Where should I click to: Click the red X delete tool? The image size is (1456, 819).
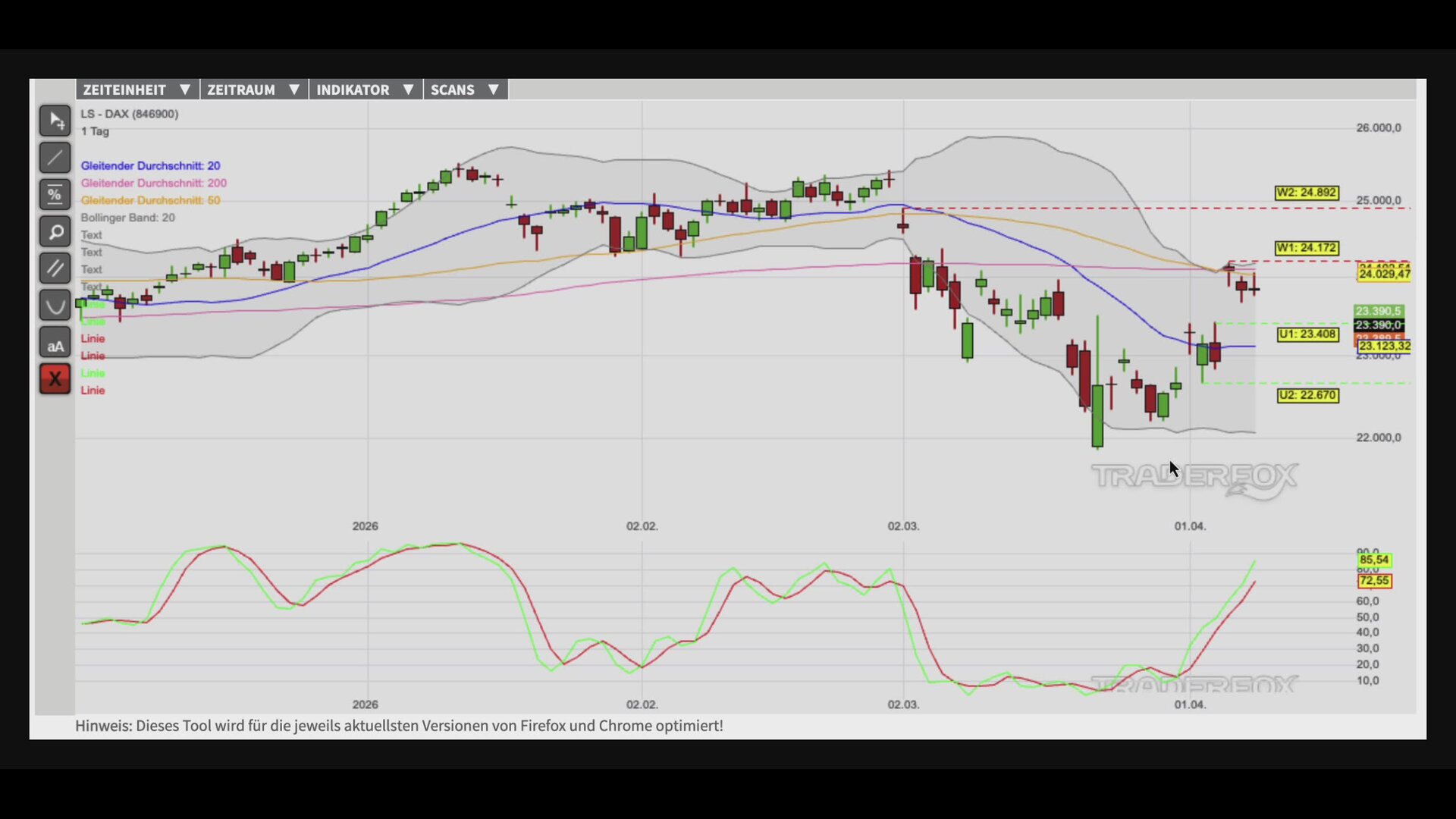[55, 379]
